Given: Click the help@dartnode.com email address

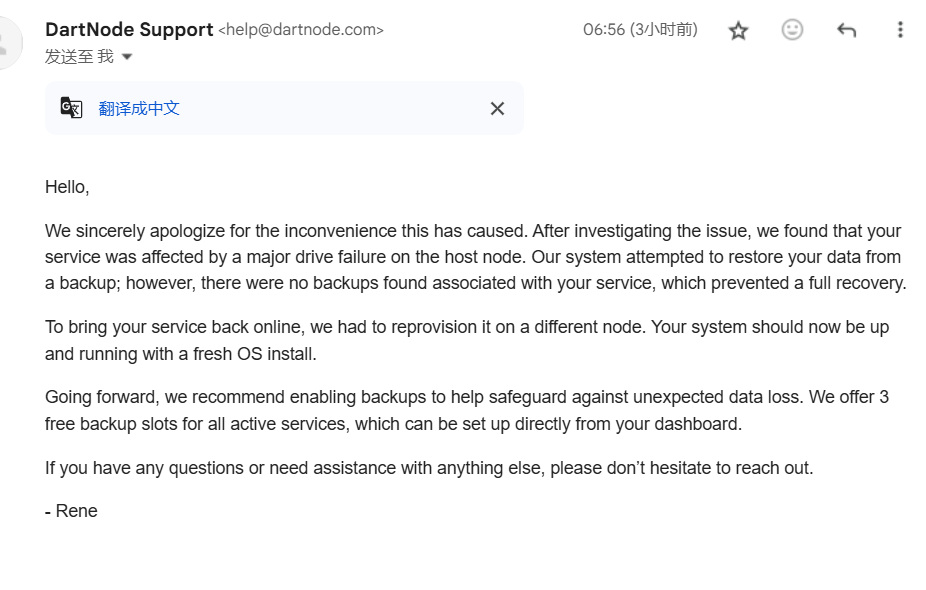Looking at the screenshot, I should 301,30.
